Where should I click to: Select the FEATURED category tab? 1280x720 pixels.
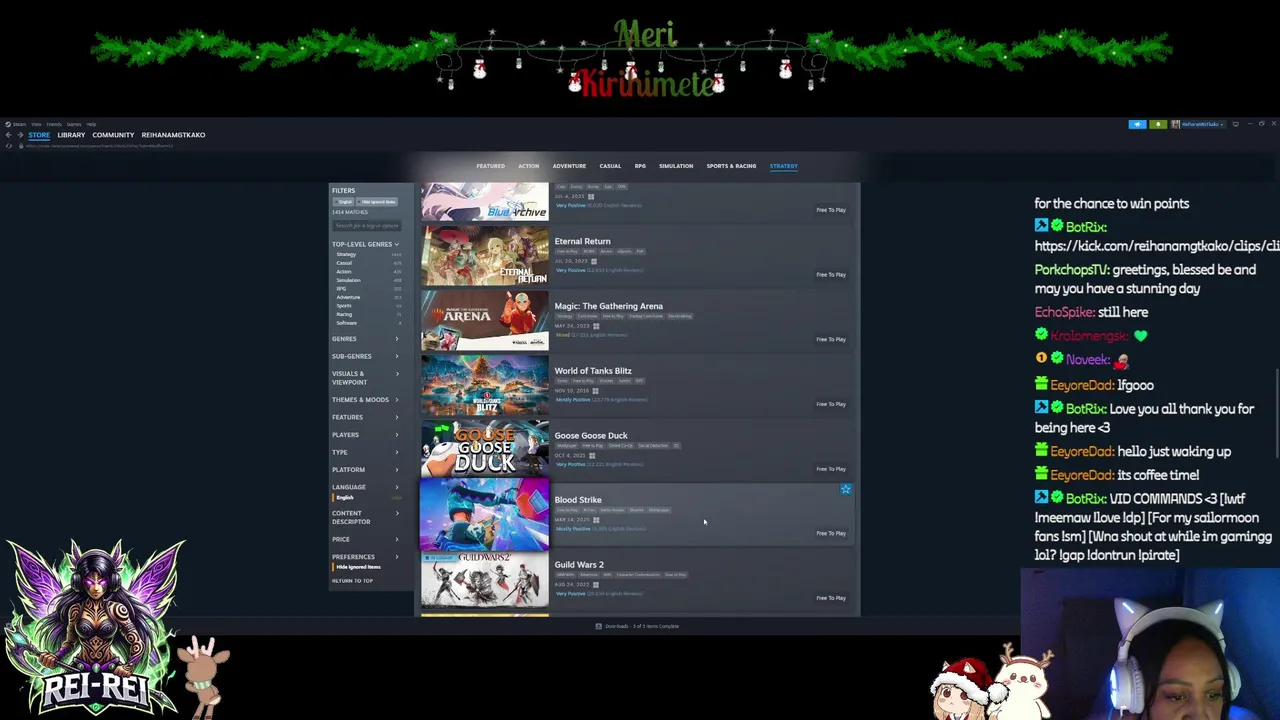coord(490,166)
